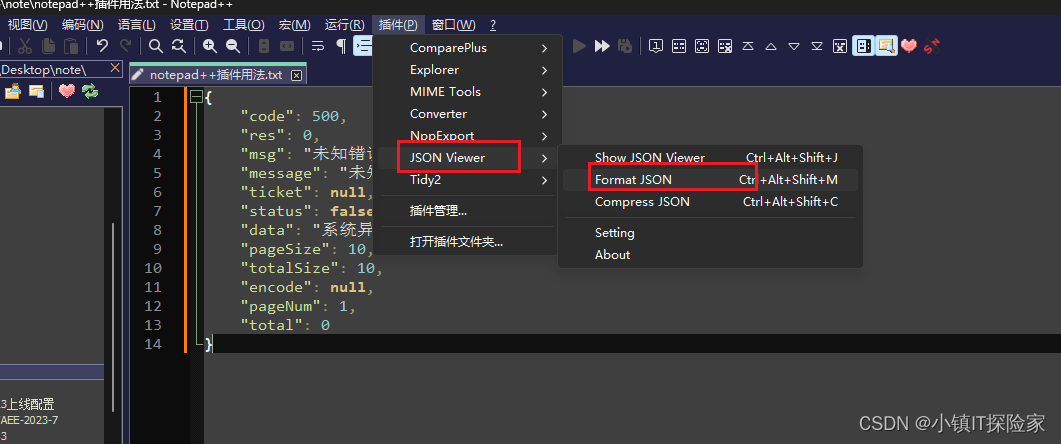Toggle the Explorer panel icon in toolbar

click(886, 46)
